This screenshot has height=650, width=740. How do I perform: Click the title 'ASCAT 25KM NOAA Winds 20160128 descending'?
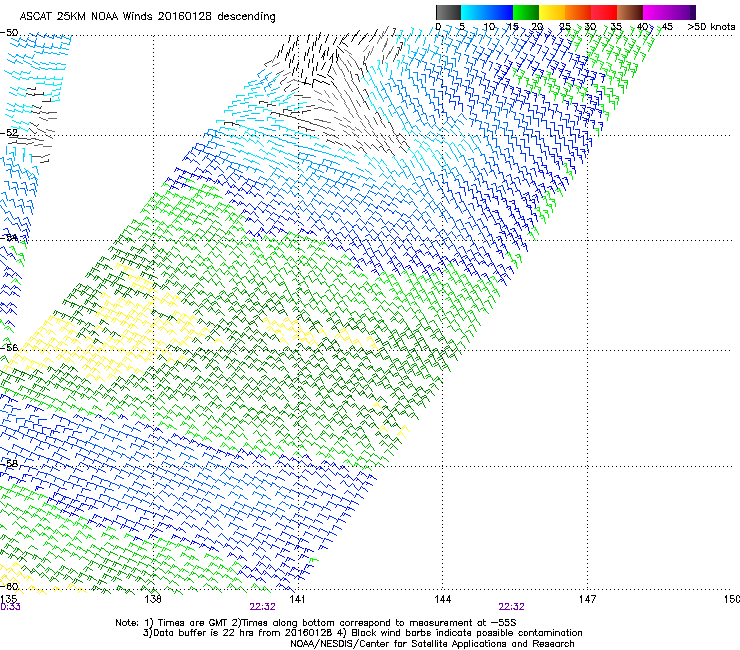(147, 16)
